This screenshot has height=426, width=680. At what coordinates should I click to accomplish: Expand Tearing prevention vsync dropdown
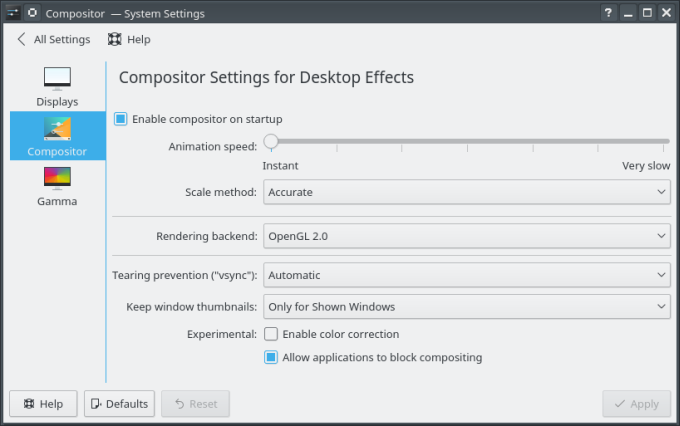tap(467, 275)
